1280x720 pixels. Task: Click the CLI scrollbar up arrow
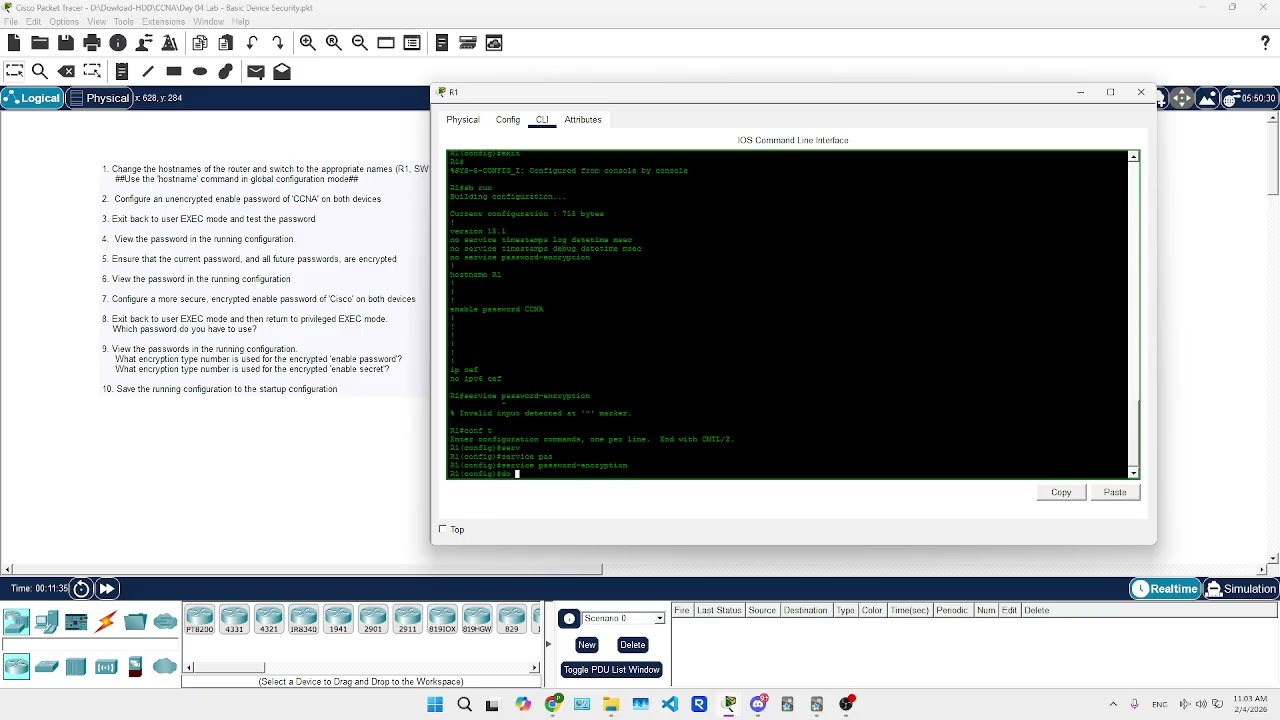pyautogui.click(x=1133, y=156)
